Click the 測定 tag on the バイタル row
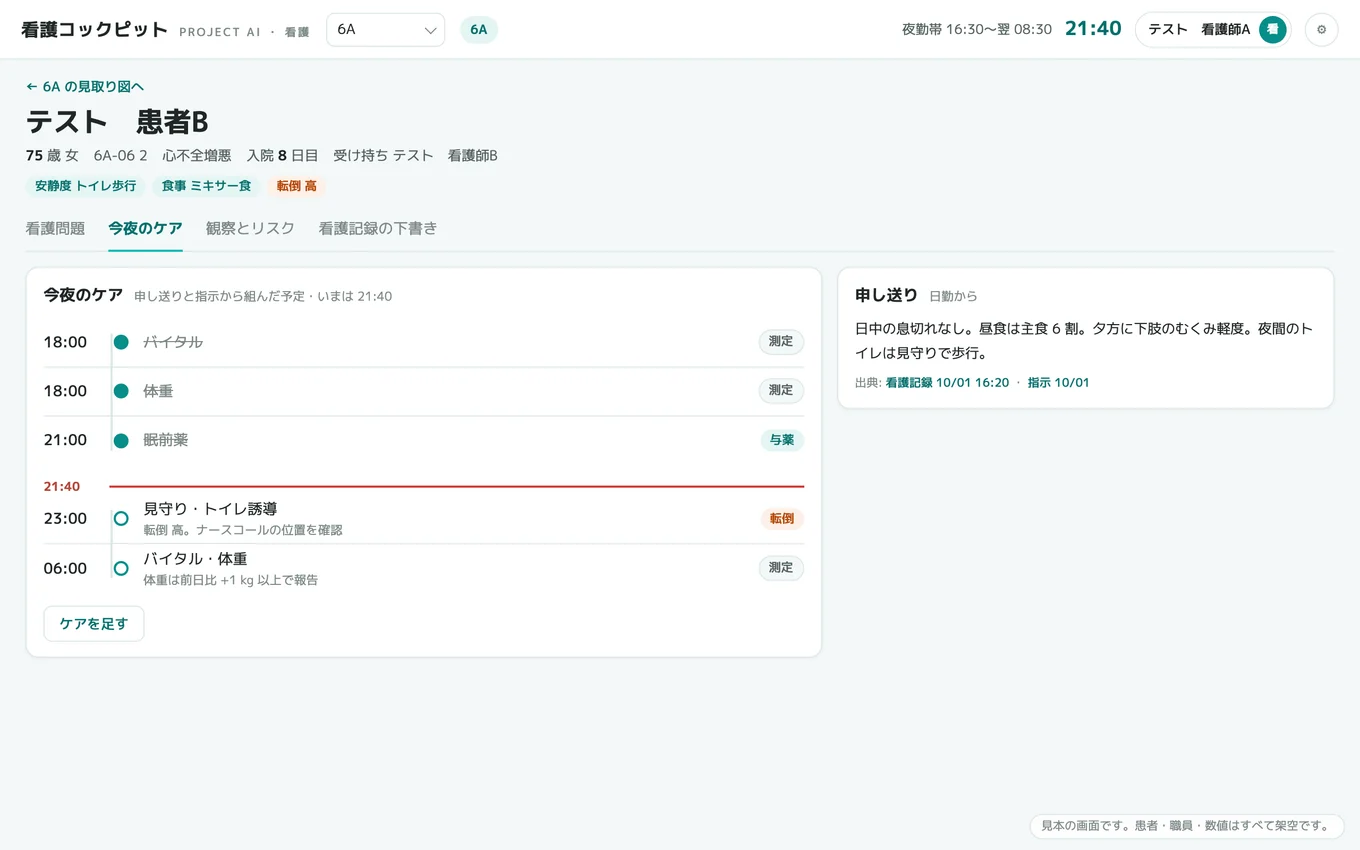 click(x=781, y=342)
